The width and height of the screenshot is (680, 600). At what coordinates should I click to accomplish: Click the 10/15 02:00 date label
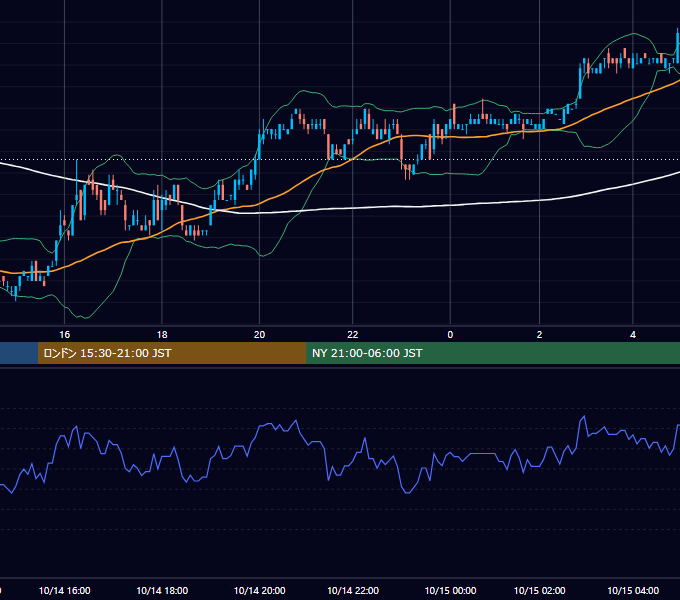tap(539, 590)
